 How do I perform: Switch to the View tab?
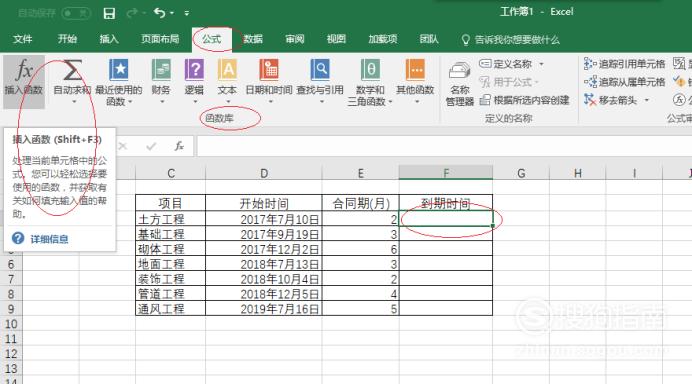(336, 39)
